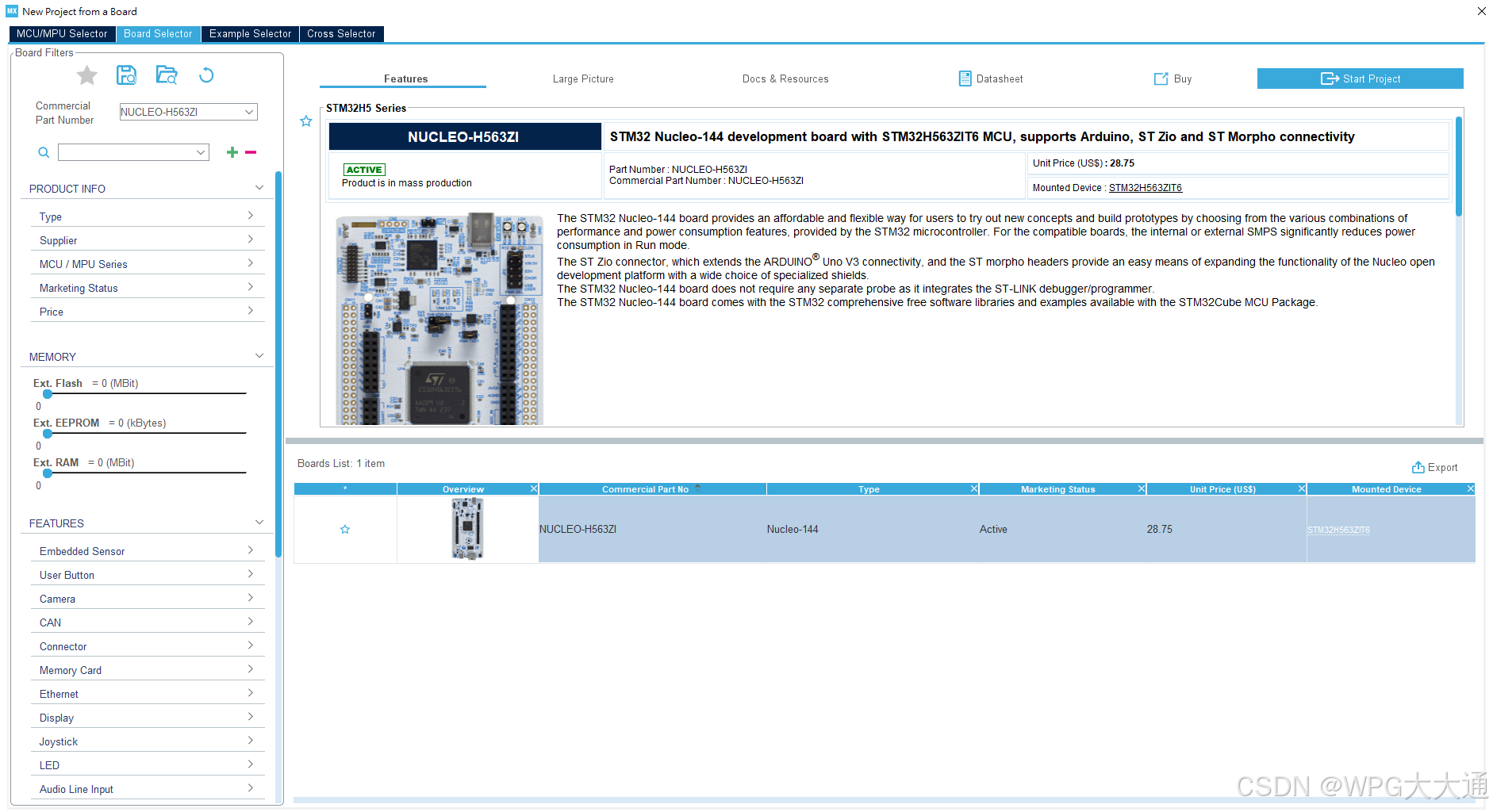
Task: Adjust the Ext. EEPROM slider handle
Action: click(x=48, y=434)
